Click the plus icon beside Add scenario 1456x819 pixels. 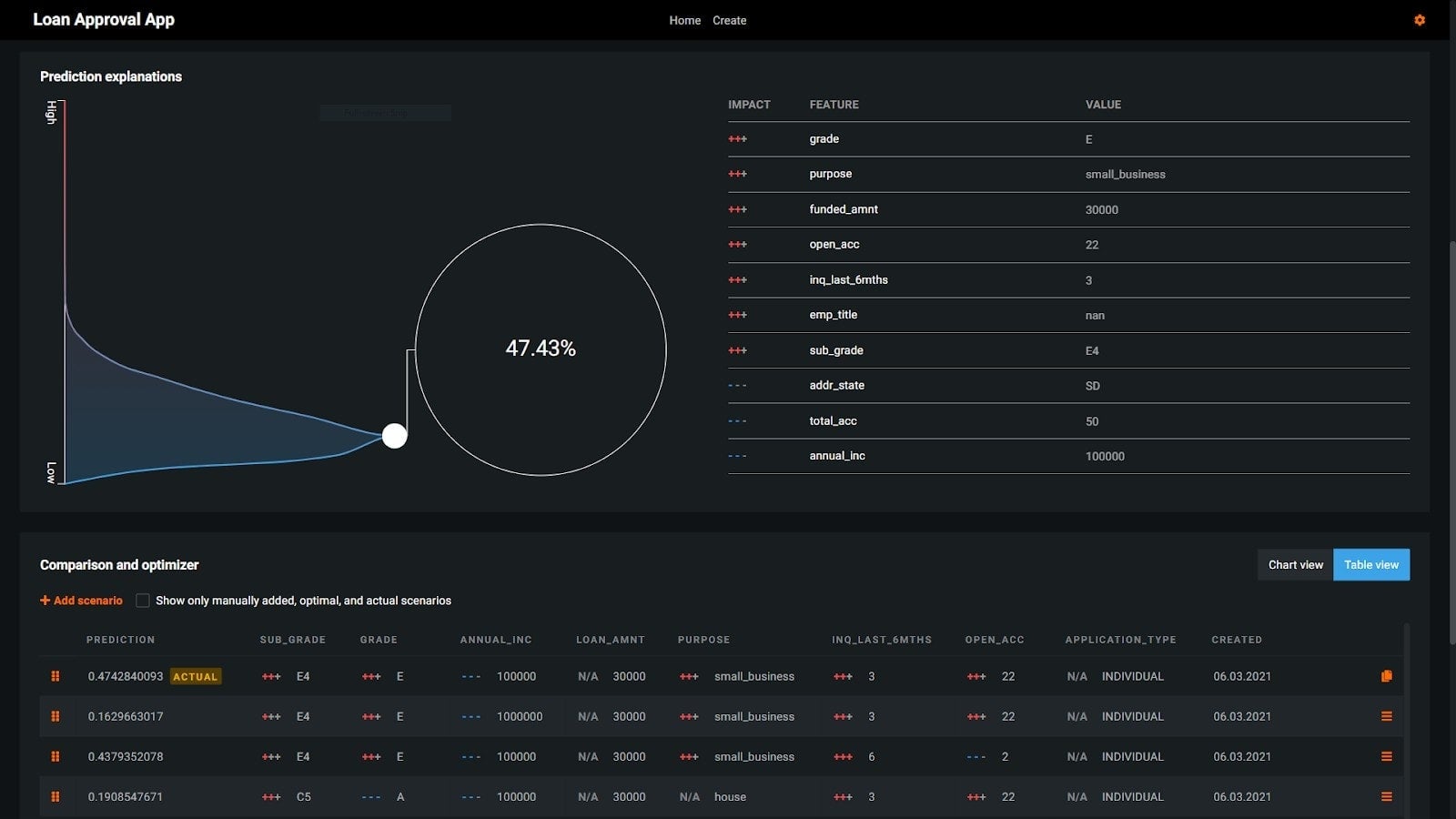45,601
